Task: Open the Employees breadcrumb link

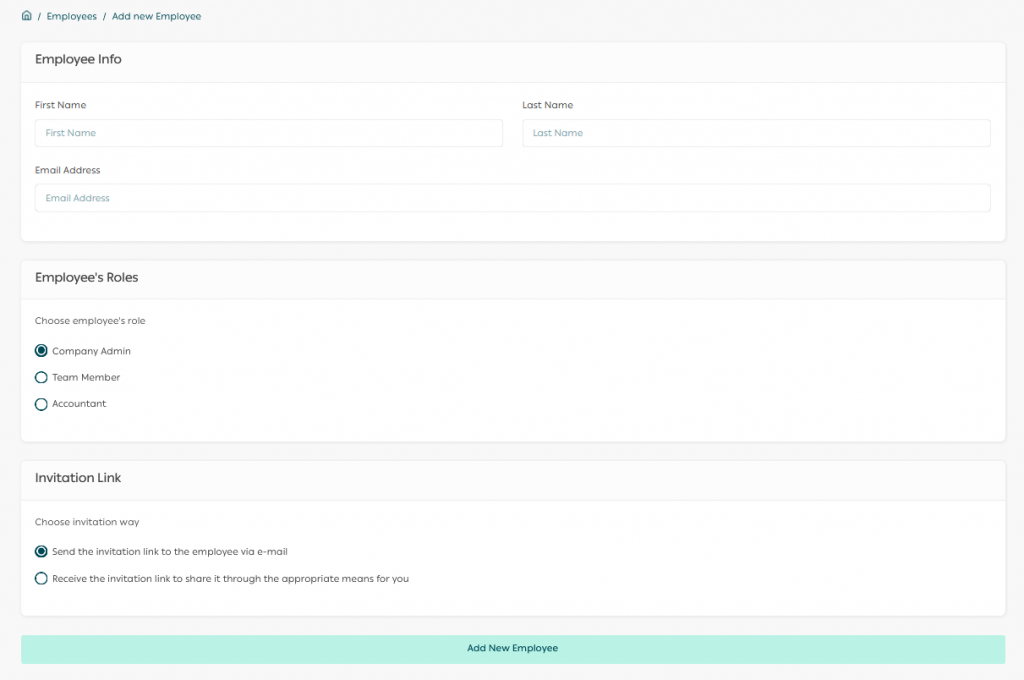Action: point(71,17)
